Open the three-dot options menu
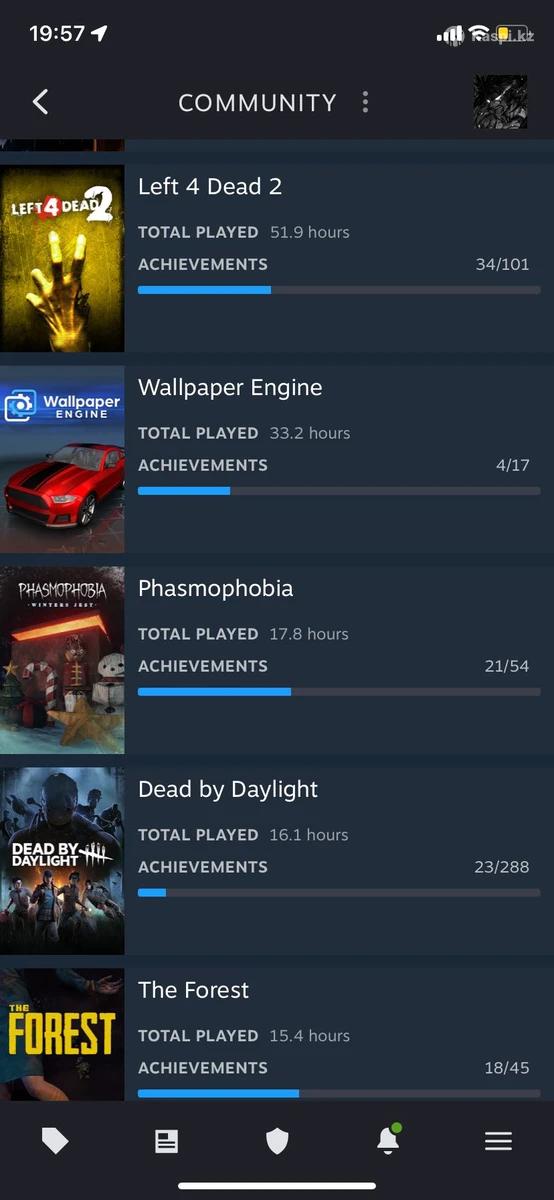The height and width of the screenshot is (1200, 554). 365,102
